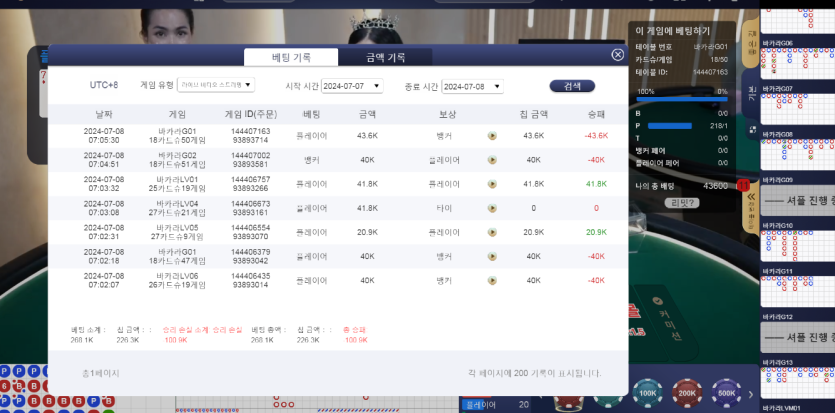Viewport: 835px width, 413px height.
Task: Close the betting record dialog
Action: 617,55
